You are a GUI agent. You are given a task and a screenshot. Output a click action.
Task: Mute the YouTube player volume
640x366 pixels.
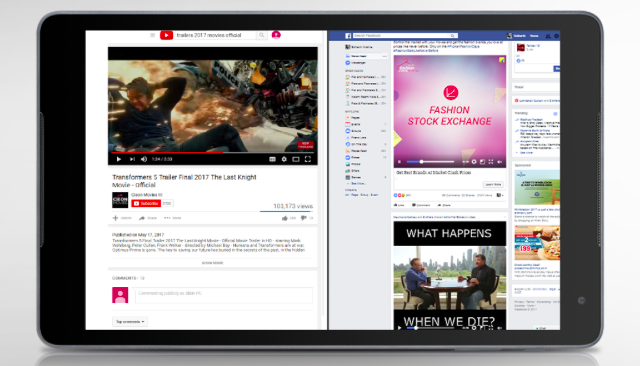[144, 159]
